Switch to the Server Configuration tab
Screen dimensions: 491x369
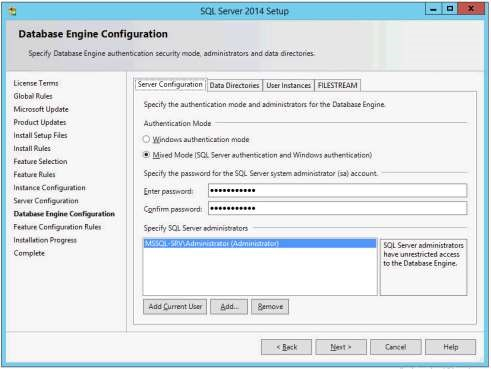170,85
